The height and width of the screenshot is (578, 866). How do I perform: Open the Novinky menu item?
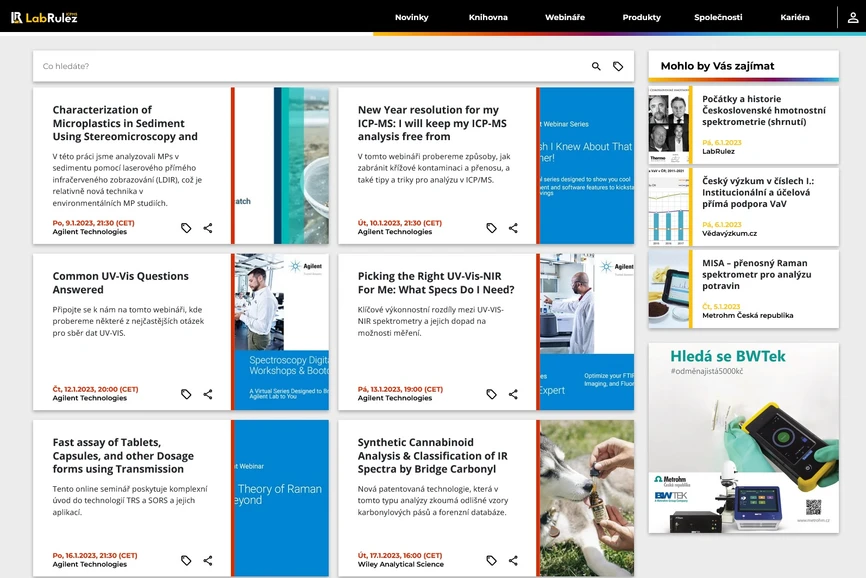point(411,18)
